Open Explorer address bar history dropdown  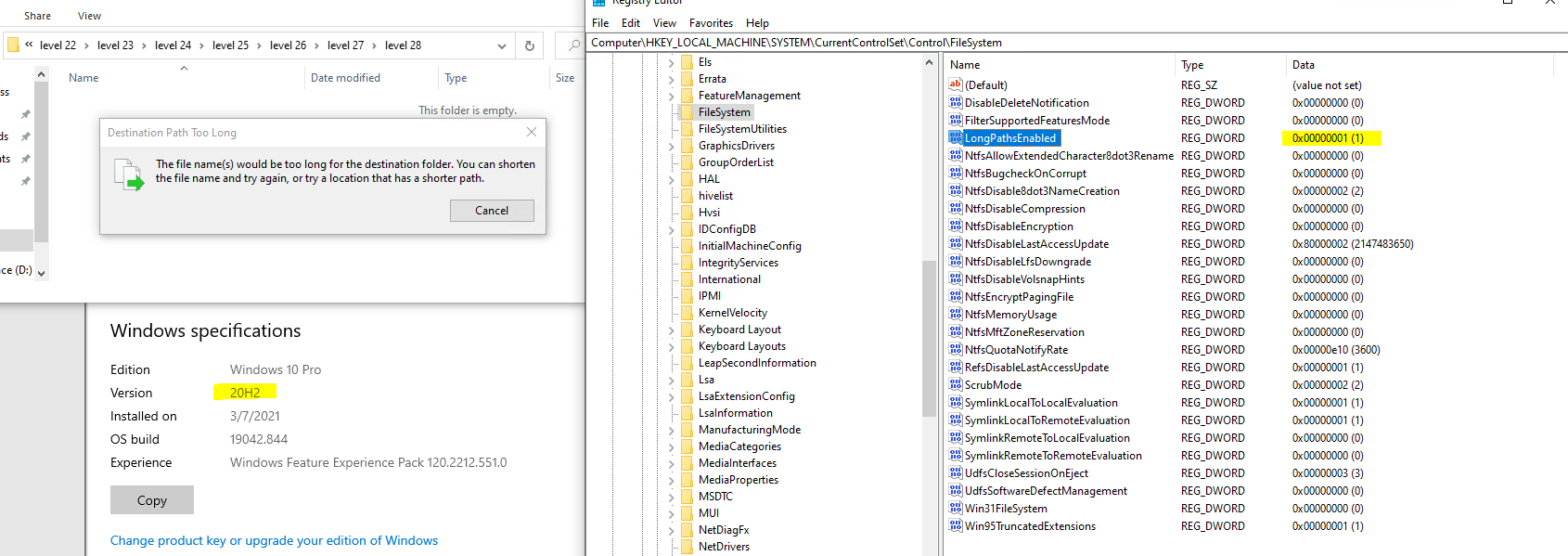[x=502, y=45]
